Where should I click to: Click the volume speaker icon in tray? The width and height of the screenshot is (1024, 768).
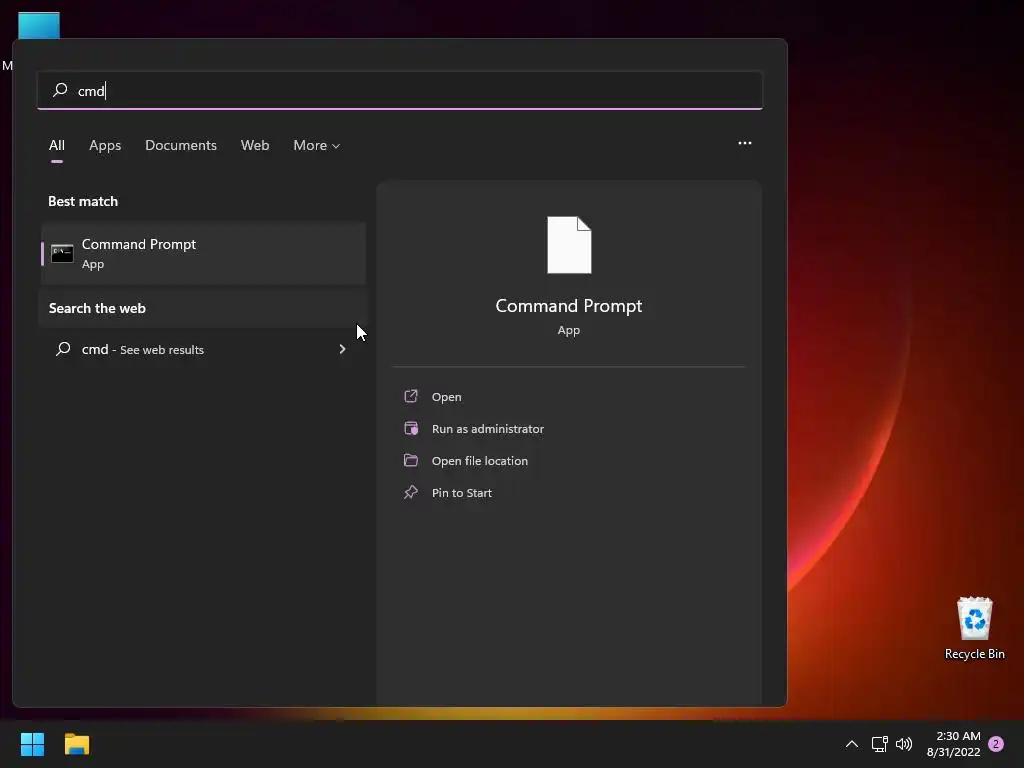click(904, 744)
